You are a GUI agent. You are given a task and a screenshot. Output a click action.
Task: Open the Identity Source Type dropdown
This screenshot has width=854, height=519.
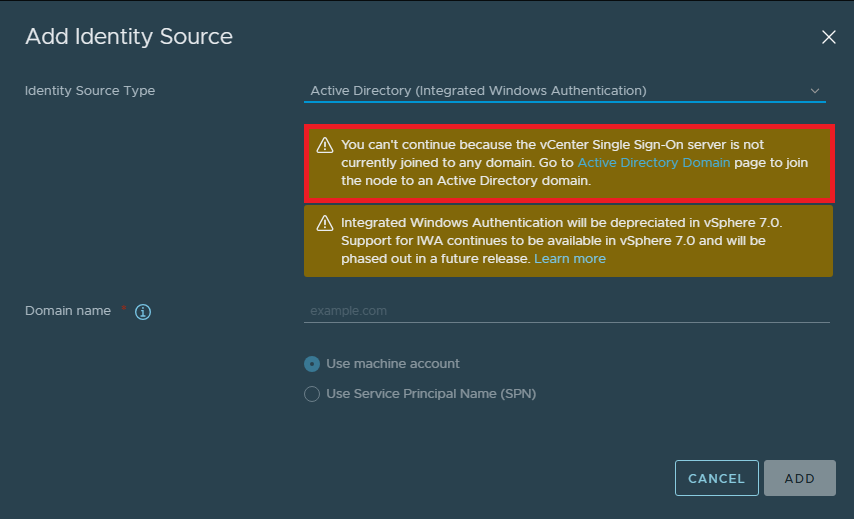pos(565,90)
